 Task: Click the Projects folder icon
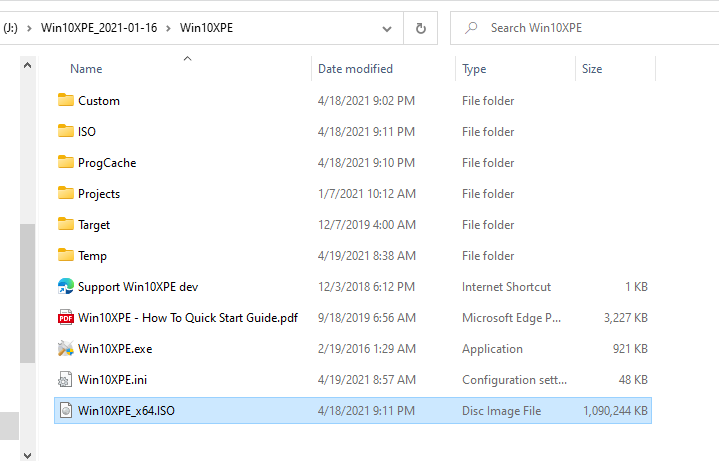(66, 193)
